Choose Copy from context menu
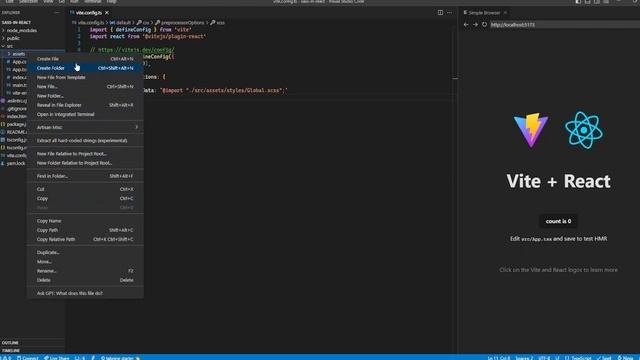 point(85,198)
